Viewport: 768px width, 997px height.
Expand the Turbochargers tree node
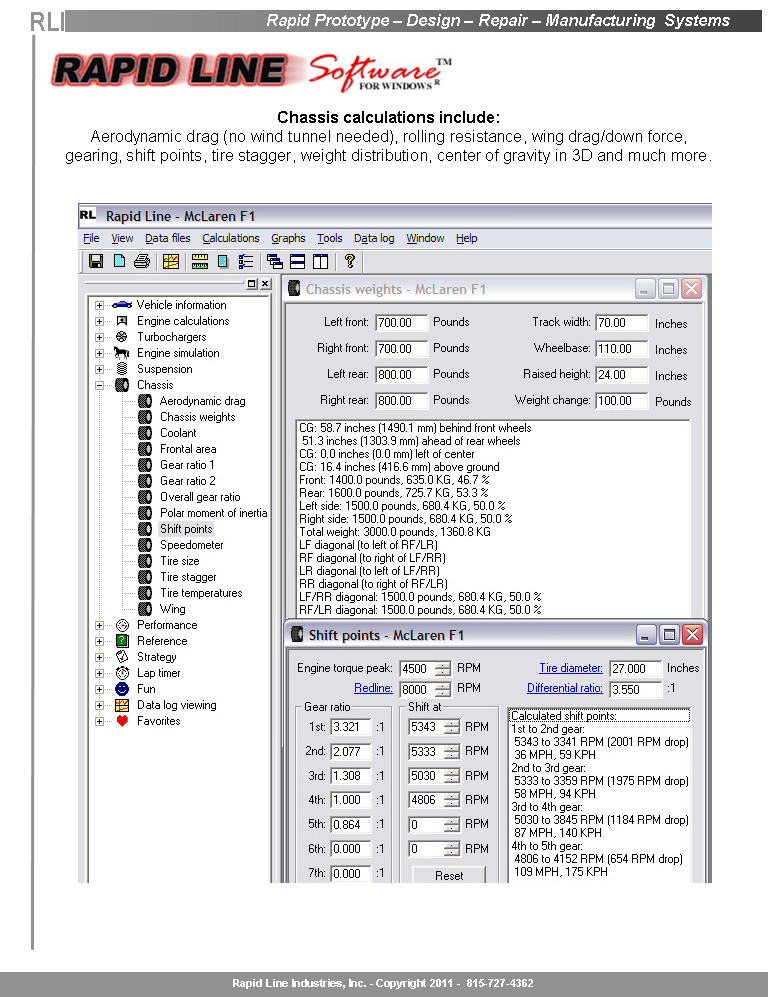pos(99,337)
